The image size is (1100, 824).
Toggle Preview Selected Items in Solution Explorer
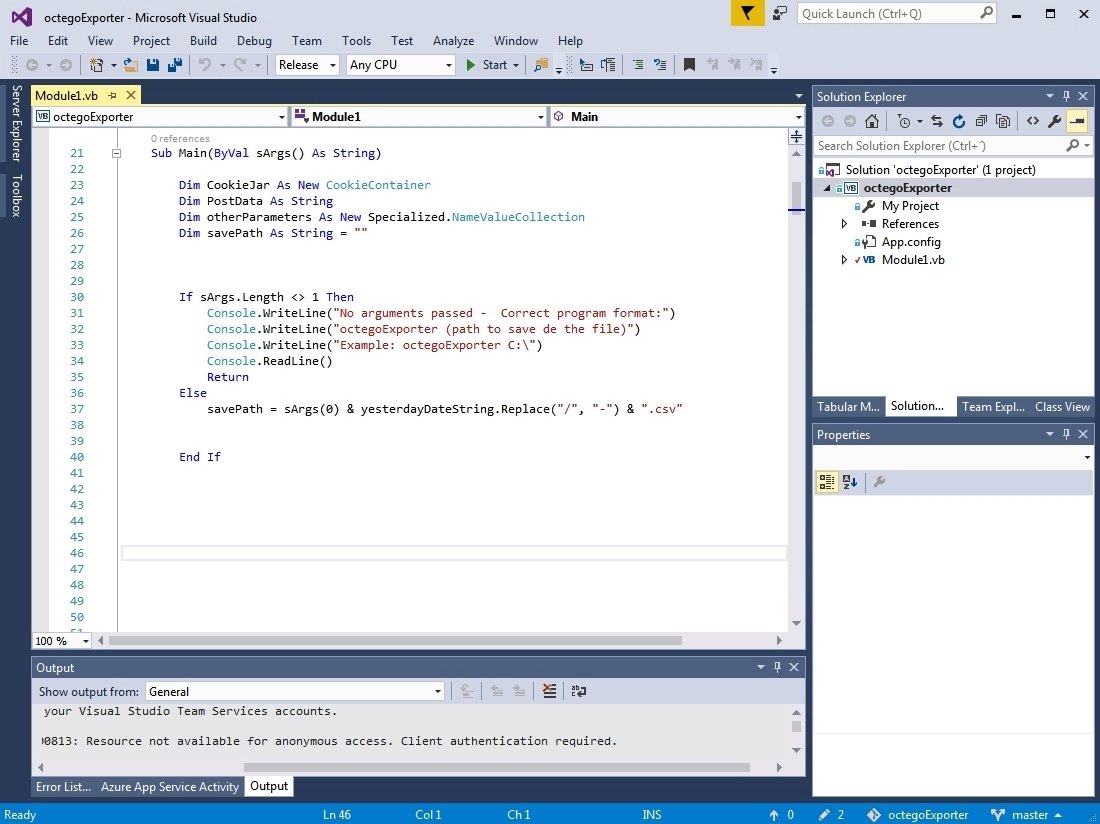[1077, 121]
